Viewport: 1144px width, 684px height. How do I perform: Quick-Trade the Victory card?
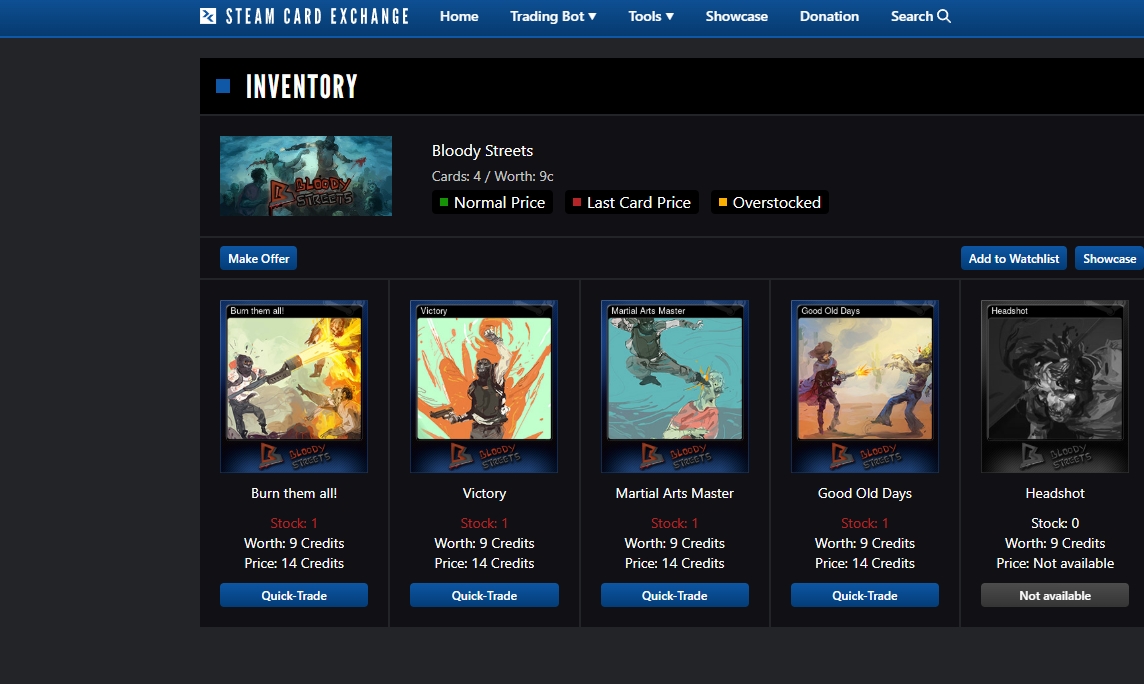pos(484,595)
